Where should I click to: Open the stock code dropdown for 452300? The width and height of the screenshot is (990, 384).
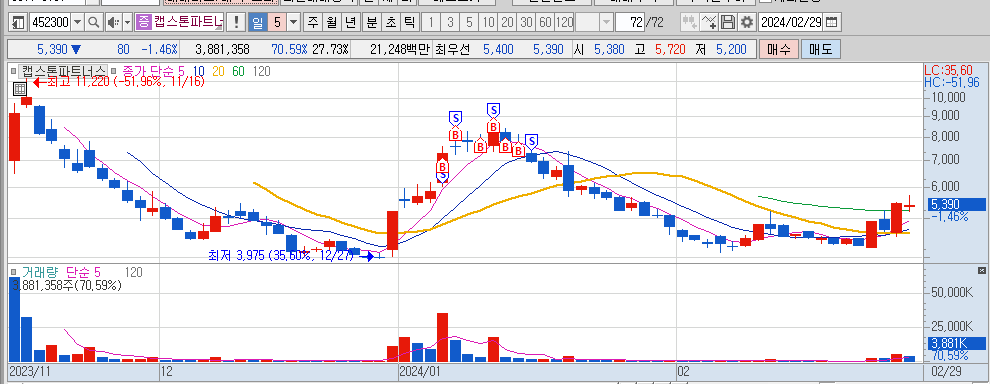click(78, 23)
